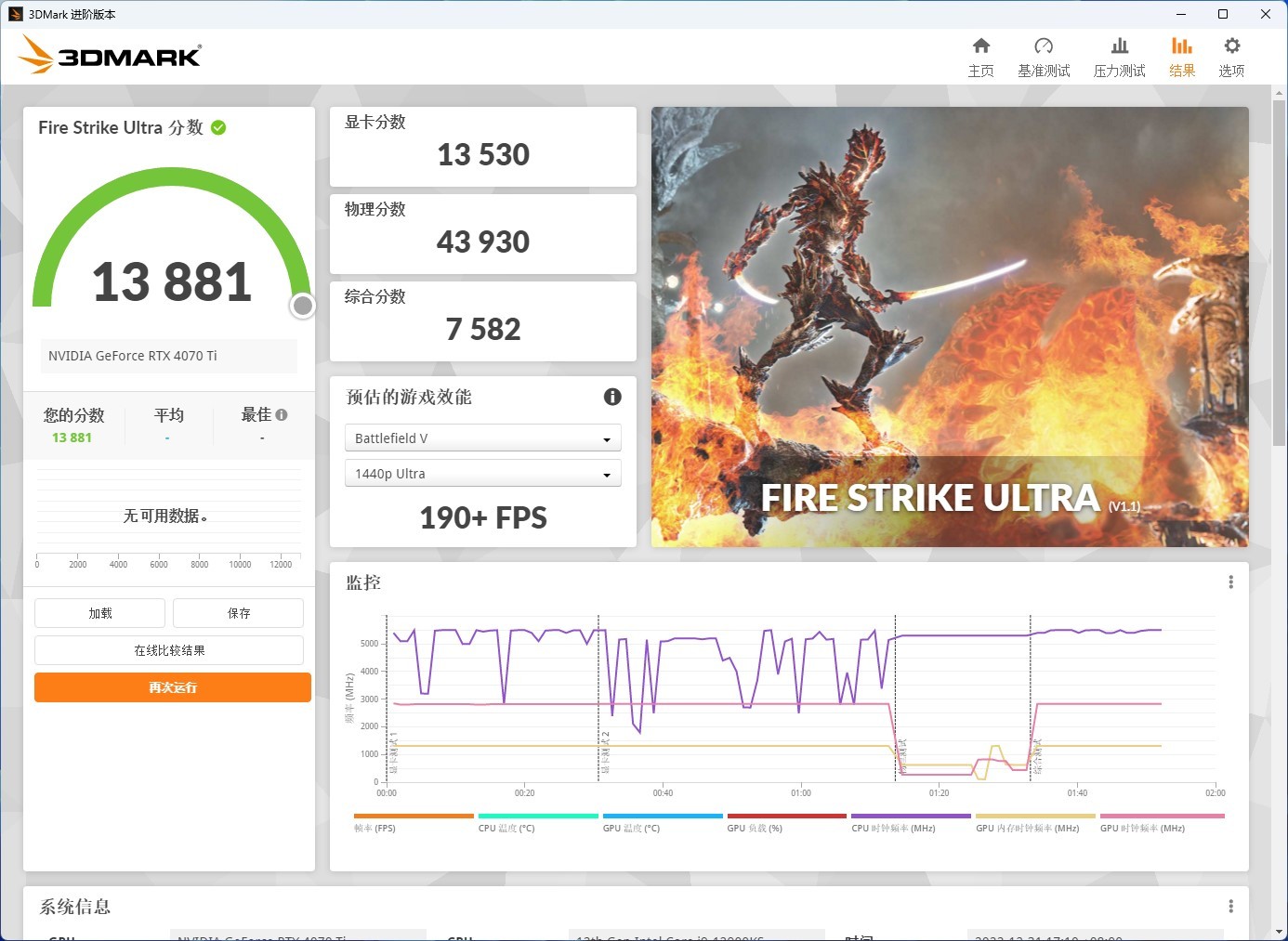
Task: Click the score gauge showing 13 881
Action: (170, 281)
